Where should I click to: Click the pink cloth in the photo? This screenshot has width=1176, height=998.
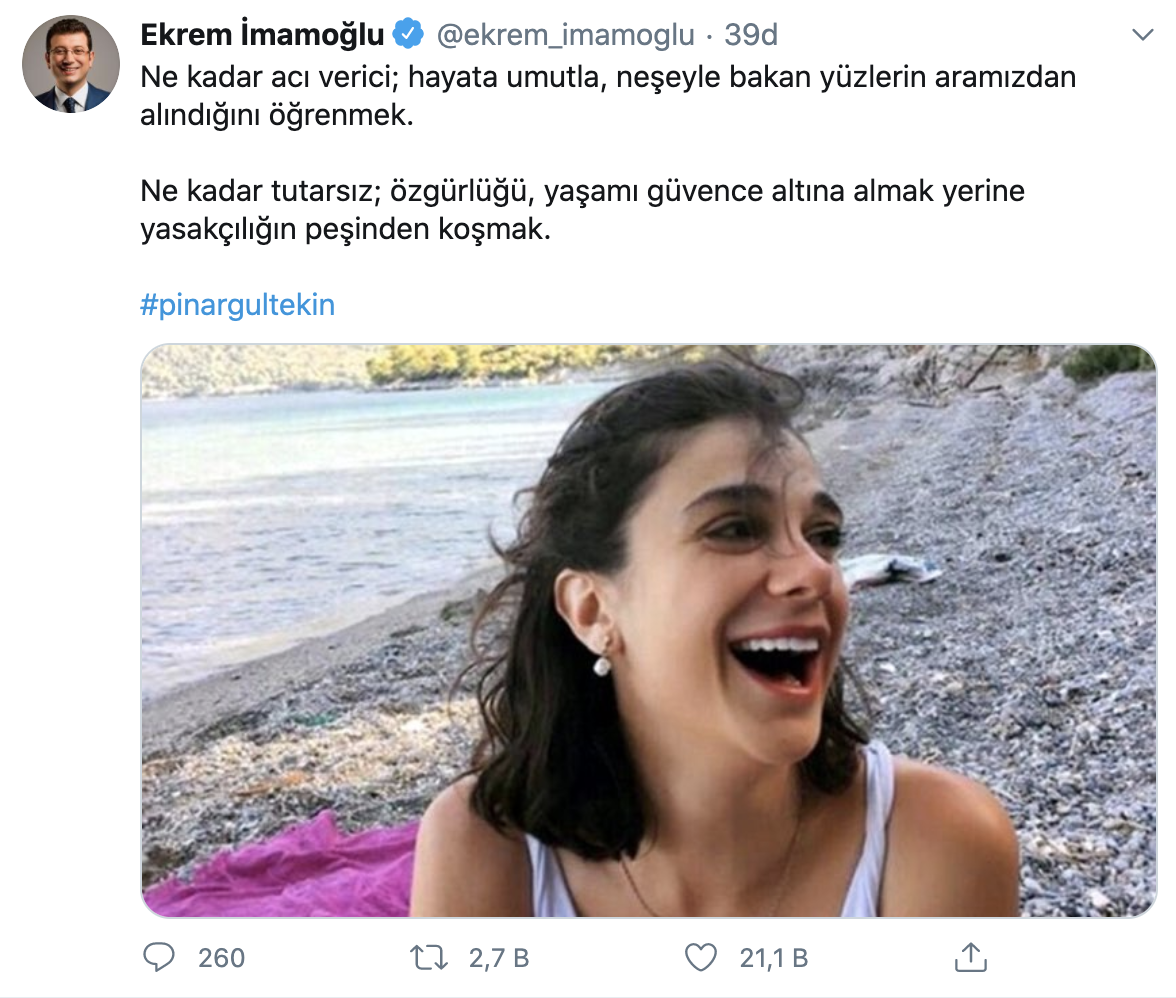(x=285, y=870)
